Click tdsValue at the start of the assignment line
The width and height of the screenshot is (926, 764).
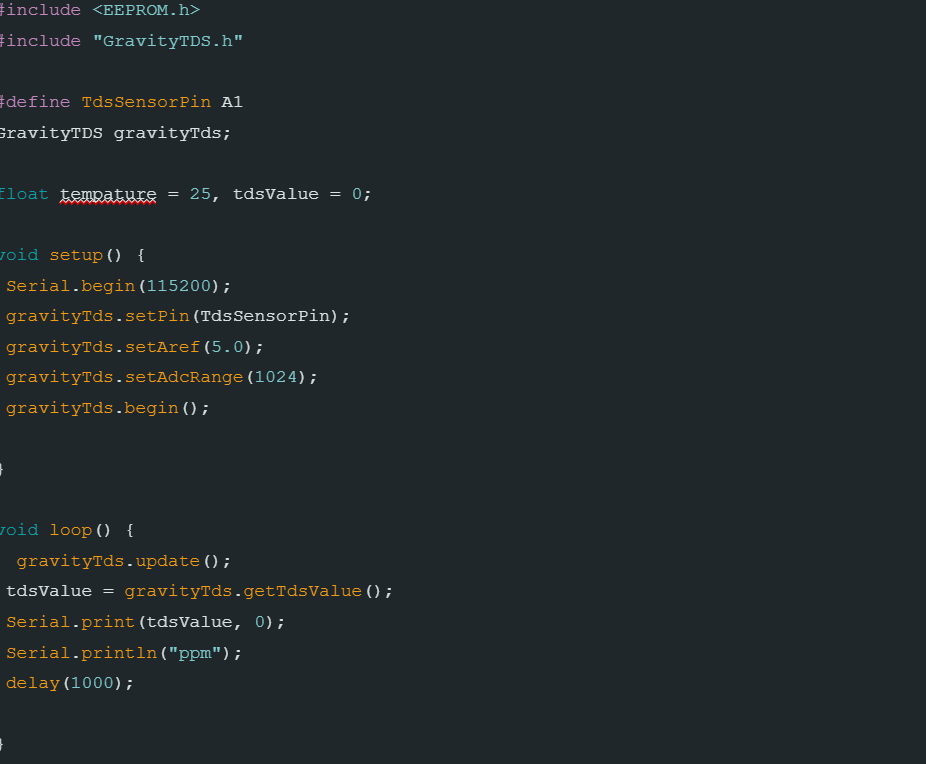(49, 592)
